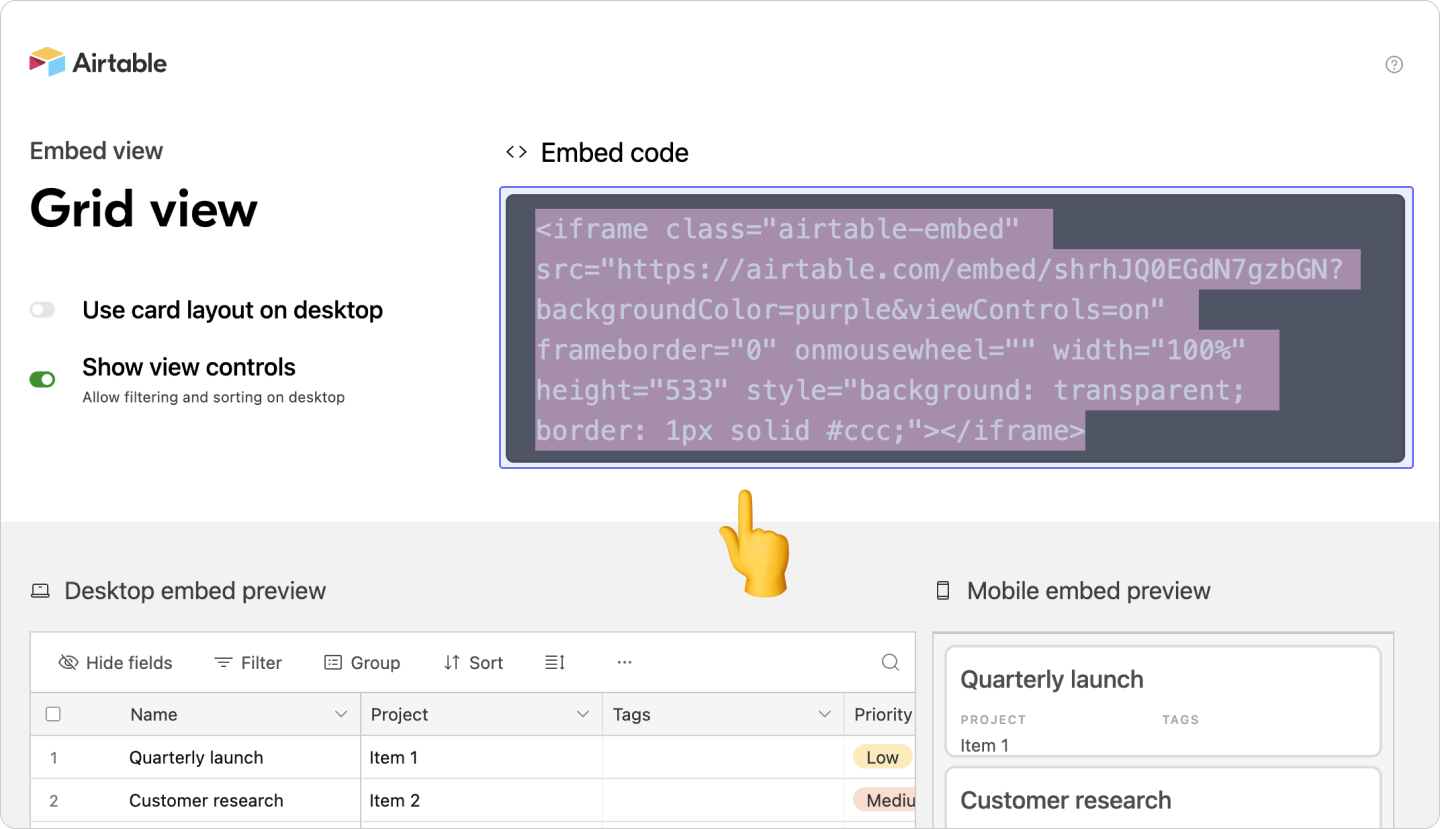The image size is (1440, 829).
Task: Click the Desktop embed preview heading
Action: tap(195, 591)
